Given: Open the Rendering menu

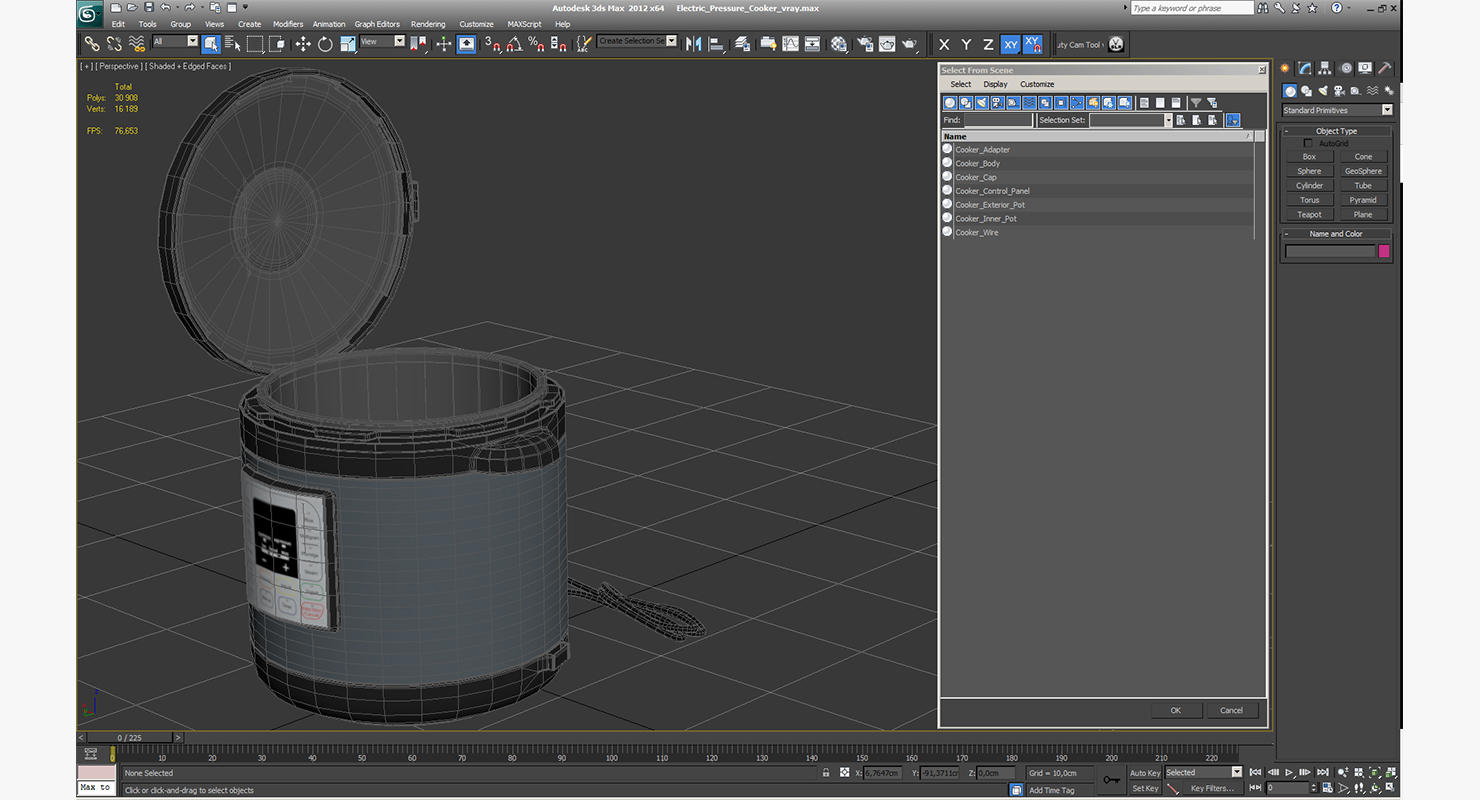Looking at the screenshot, I should [428, 24].
